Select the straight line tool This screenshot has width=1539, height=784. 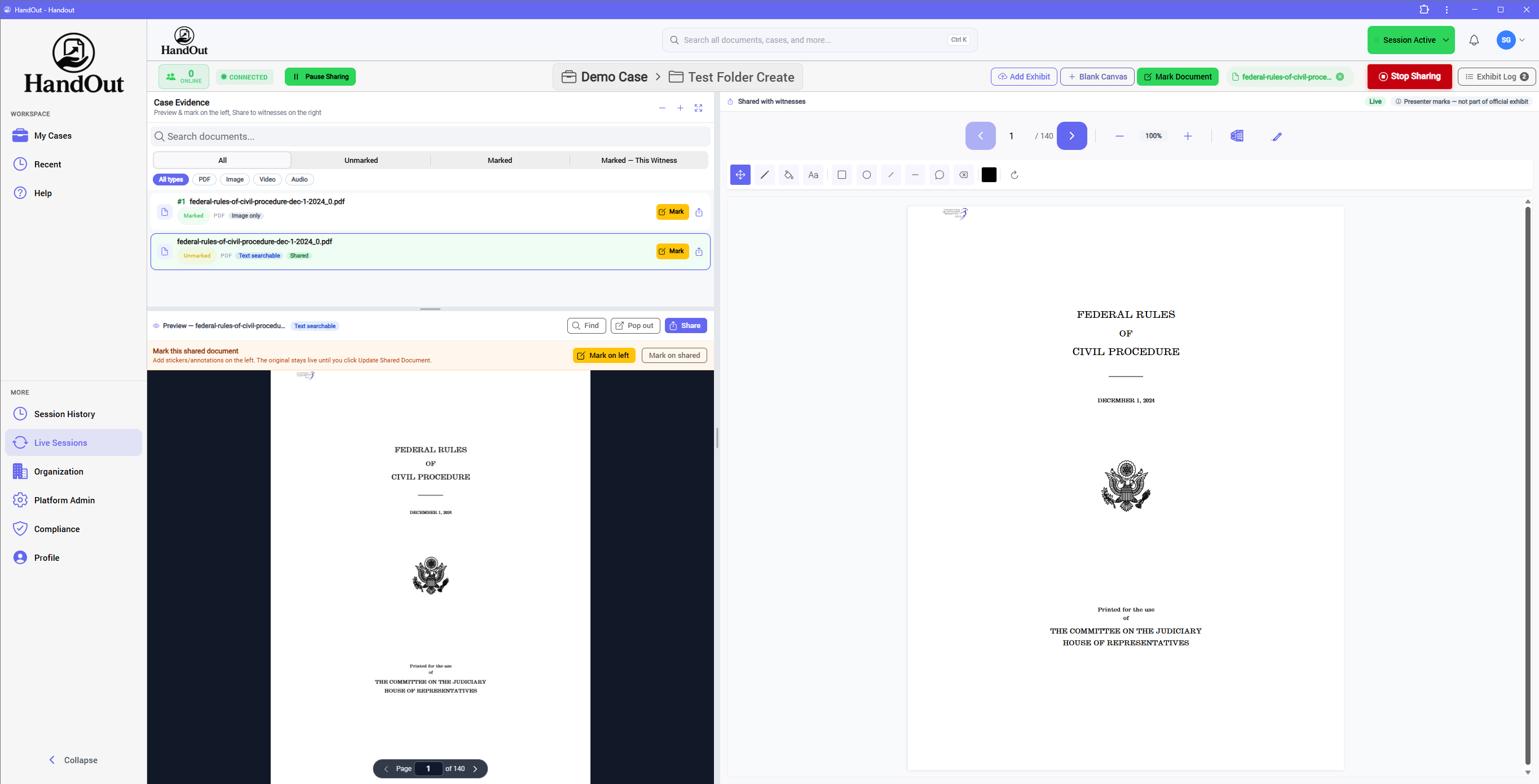pyautogui.click(x=915, y=175)
